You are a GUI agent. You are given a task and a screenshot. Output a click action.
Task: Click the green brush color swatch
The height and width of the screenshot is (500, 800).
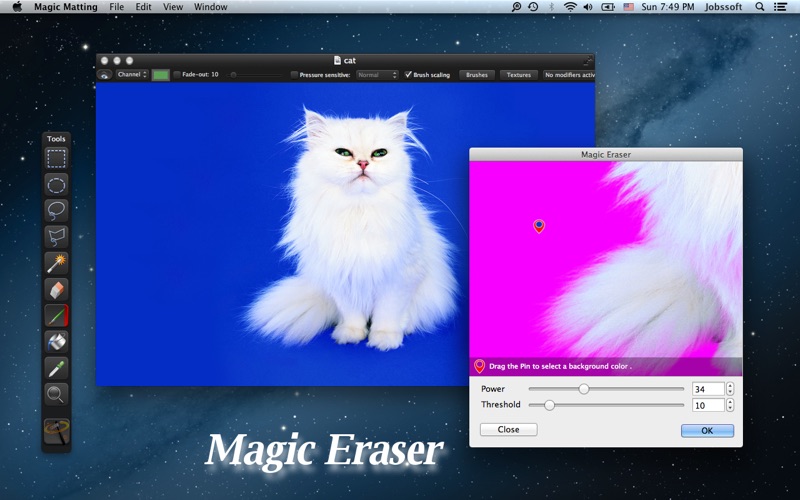point(160,75)
